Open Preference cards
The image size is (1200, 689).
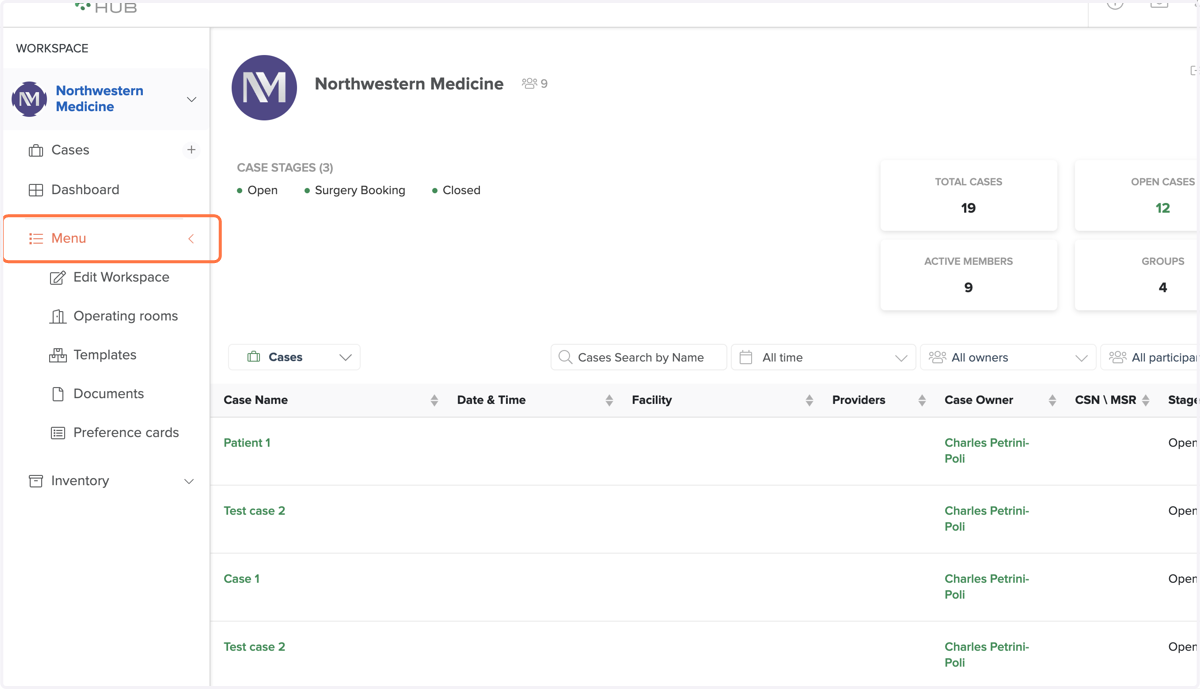click(x=126, y=433)
